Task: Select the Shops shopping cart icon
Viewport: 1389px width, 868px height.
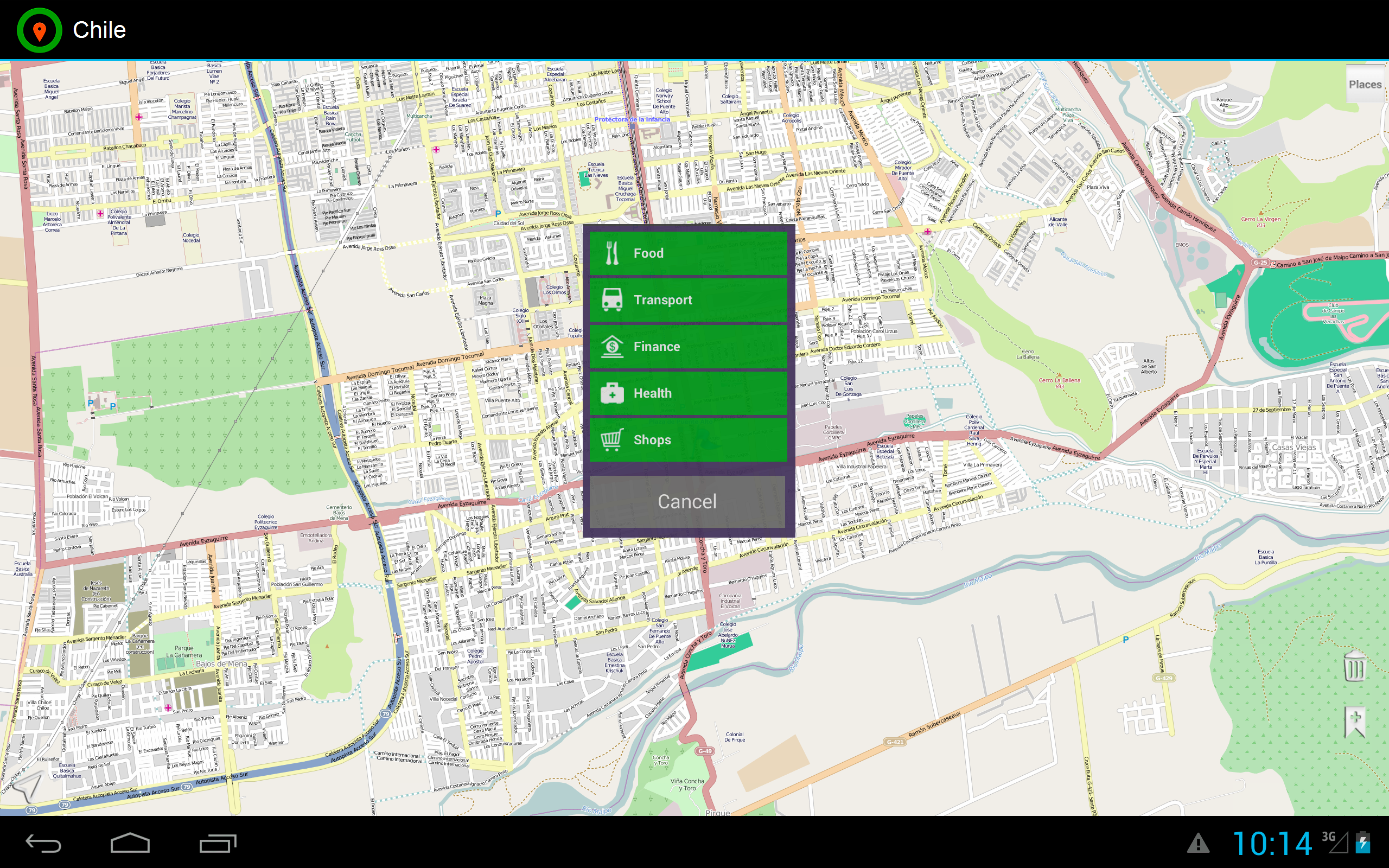Action: pos(612,440)
